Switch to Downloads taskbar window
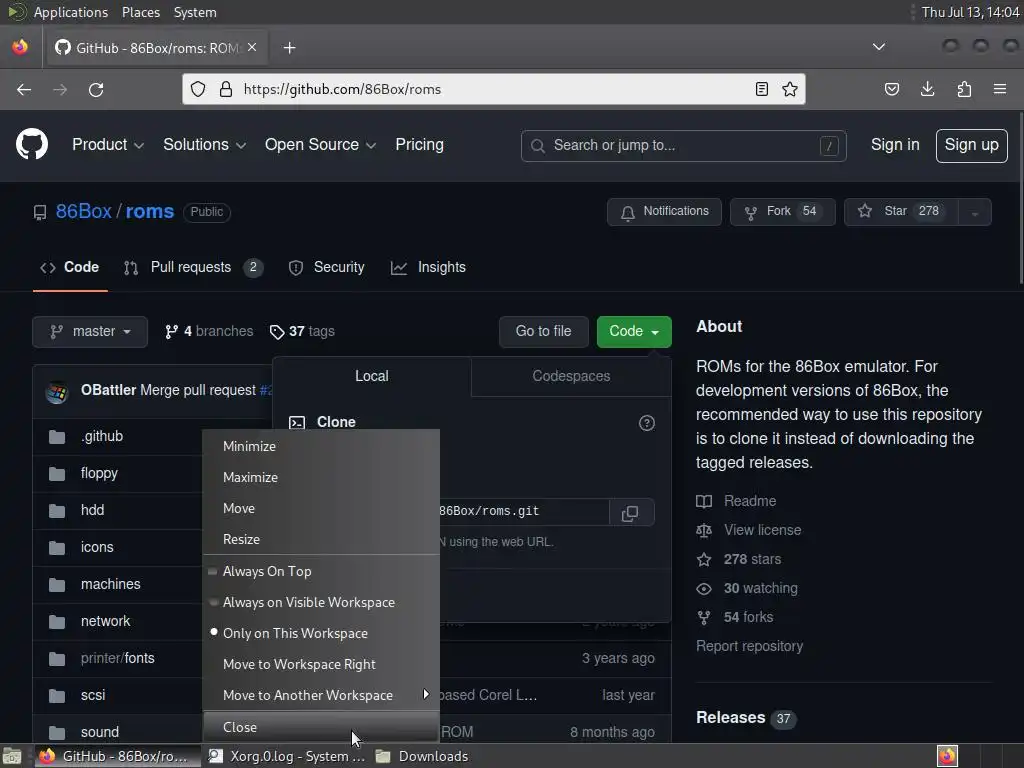Screen dimensions: 1024x768 coord(422,756)
